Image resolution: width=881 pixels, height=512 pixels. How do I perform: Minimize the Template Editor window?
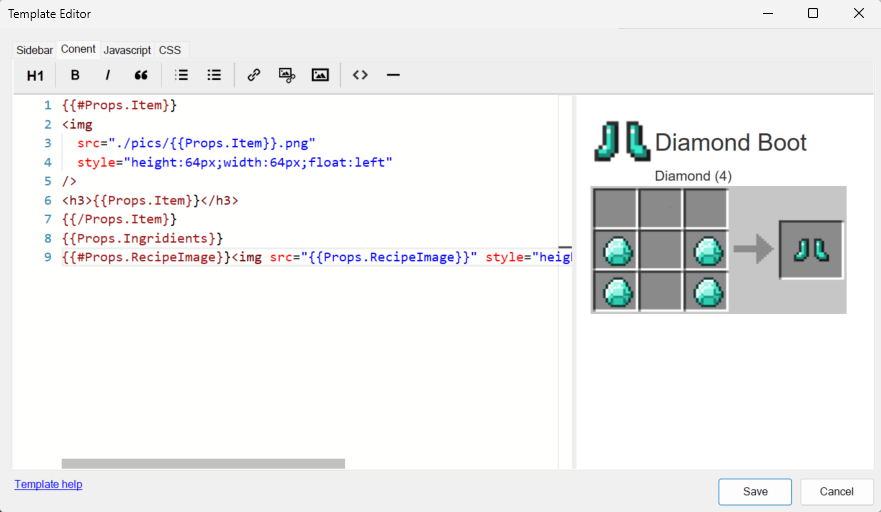768,13
